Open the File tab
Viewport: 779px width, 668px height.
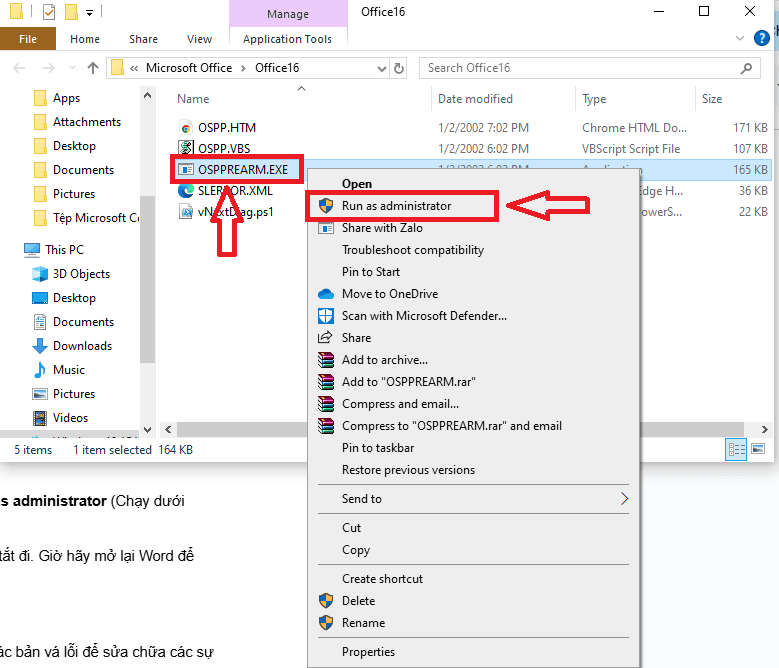tap(28, 39)
